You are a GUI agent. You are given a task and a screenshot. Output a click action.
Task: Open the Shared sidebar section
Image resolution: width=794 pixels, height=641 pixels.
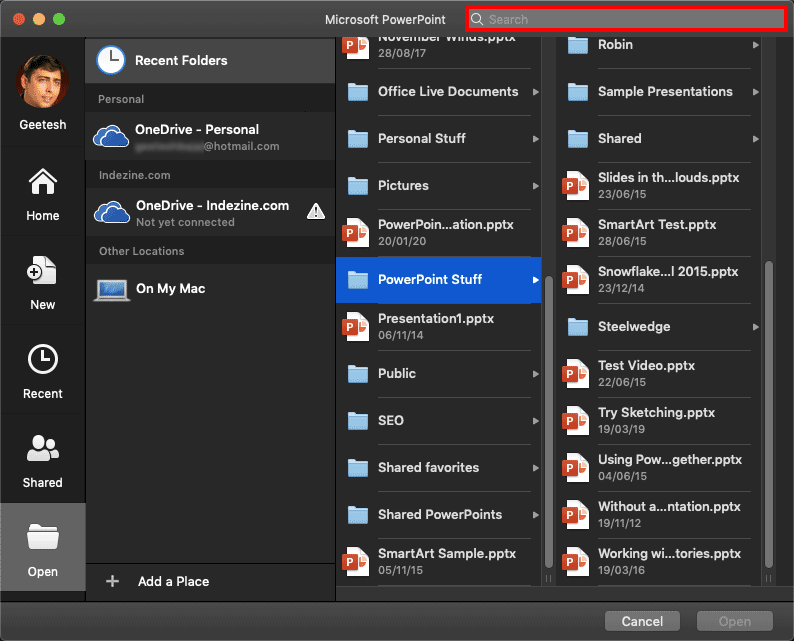pyautogui.click(x=43, y=448)
